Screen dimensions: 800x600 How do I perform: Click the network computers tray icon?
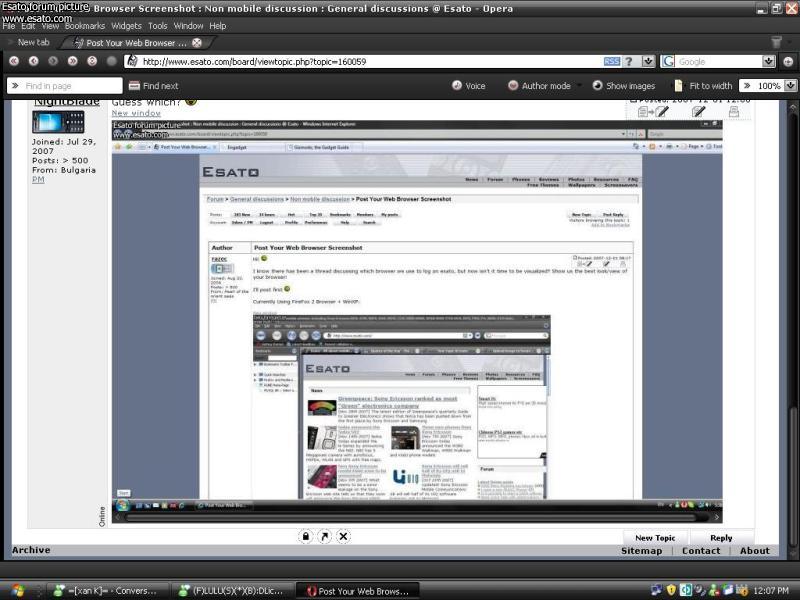coord(657,590)
